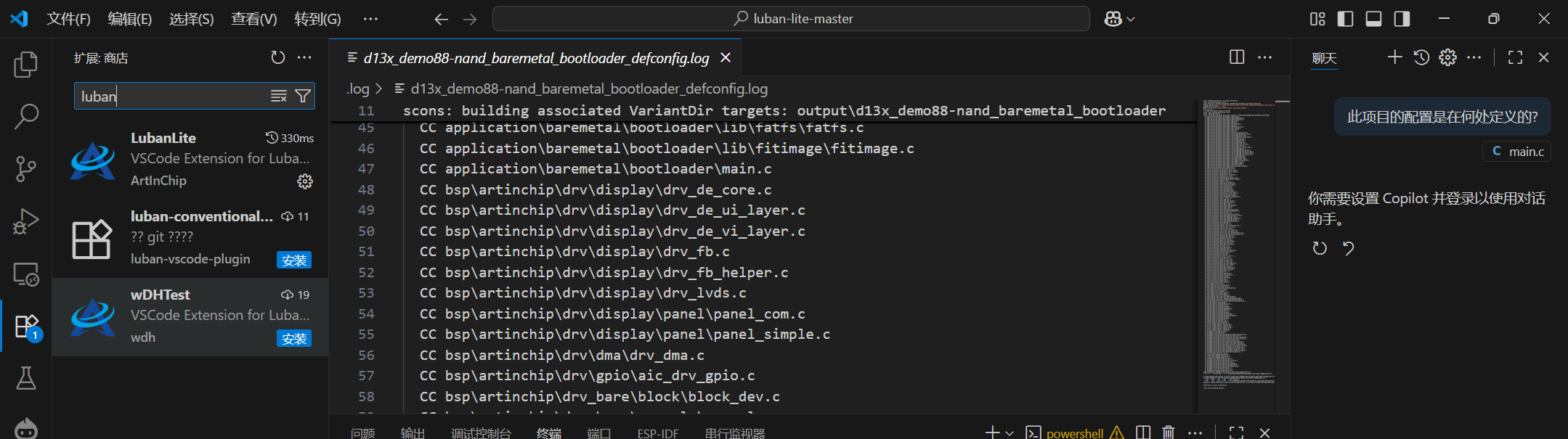1568x439 pixels.
Task: Filter extensions with funnel icon
Action: [303, 96]
